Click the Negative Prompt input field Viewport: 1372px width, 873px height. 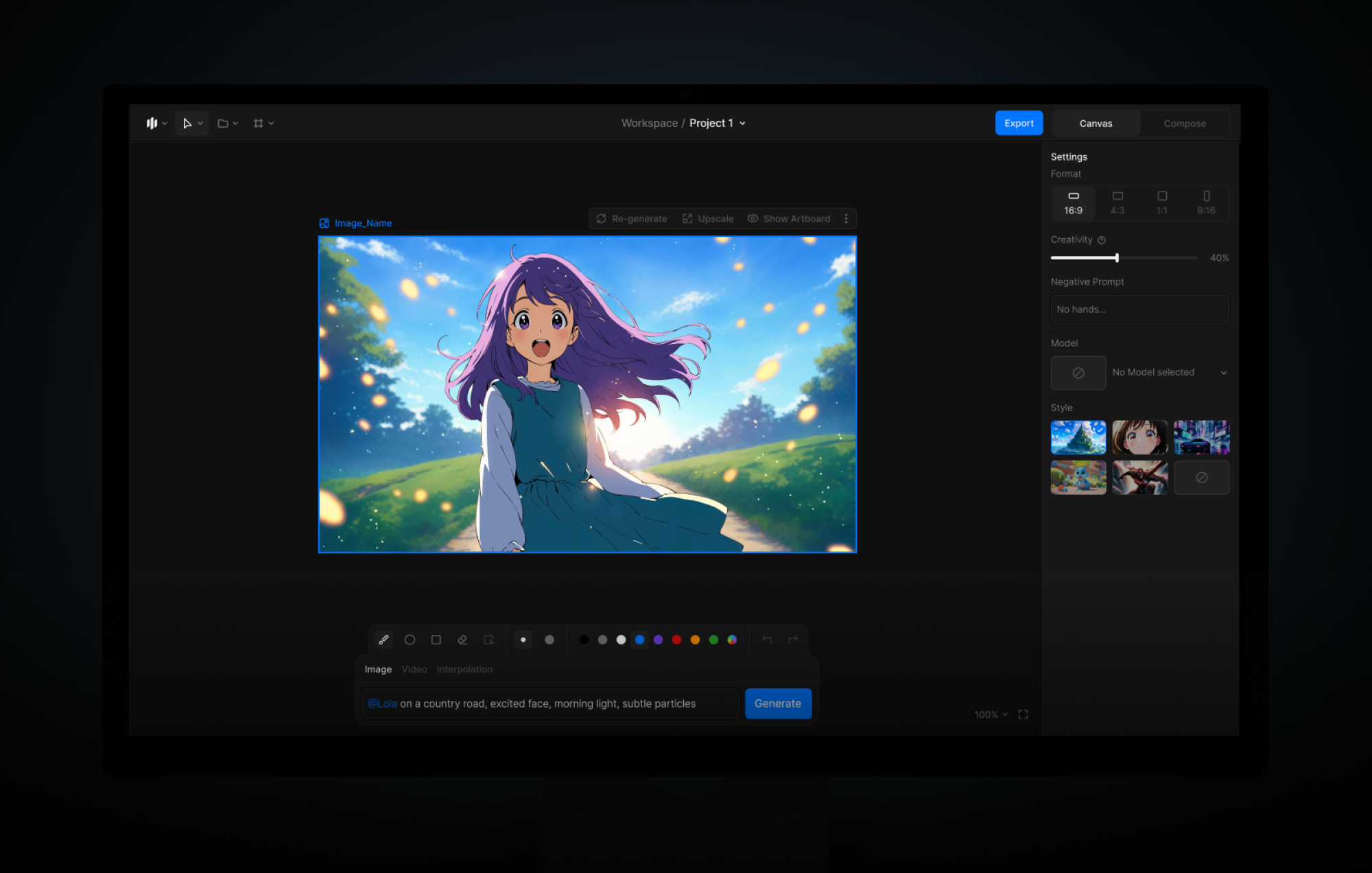tap(1139, 310)
